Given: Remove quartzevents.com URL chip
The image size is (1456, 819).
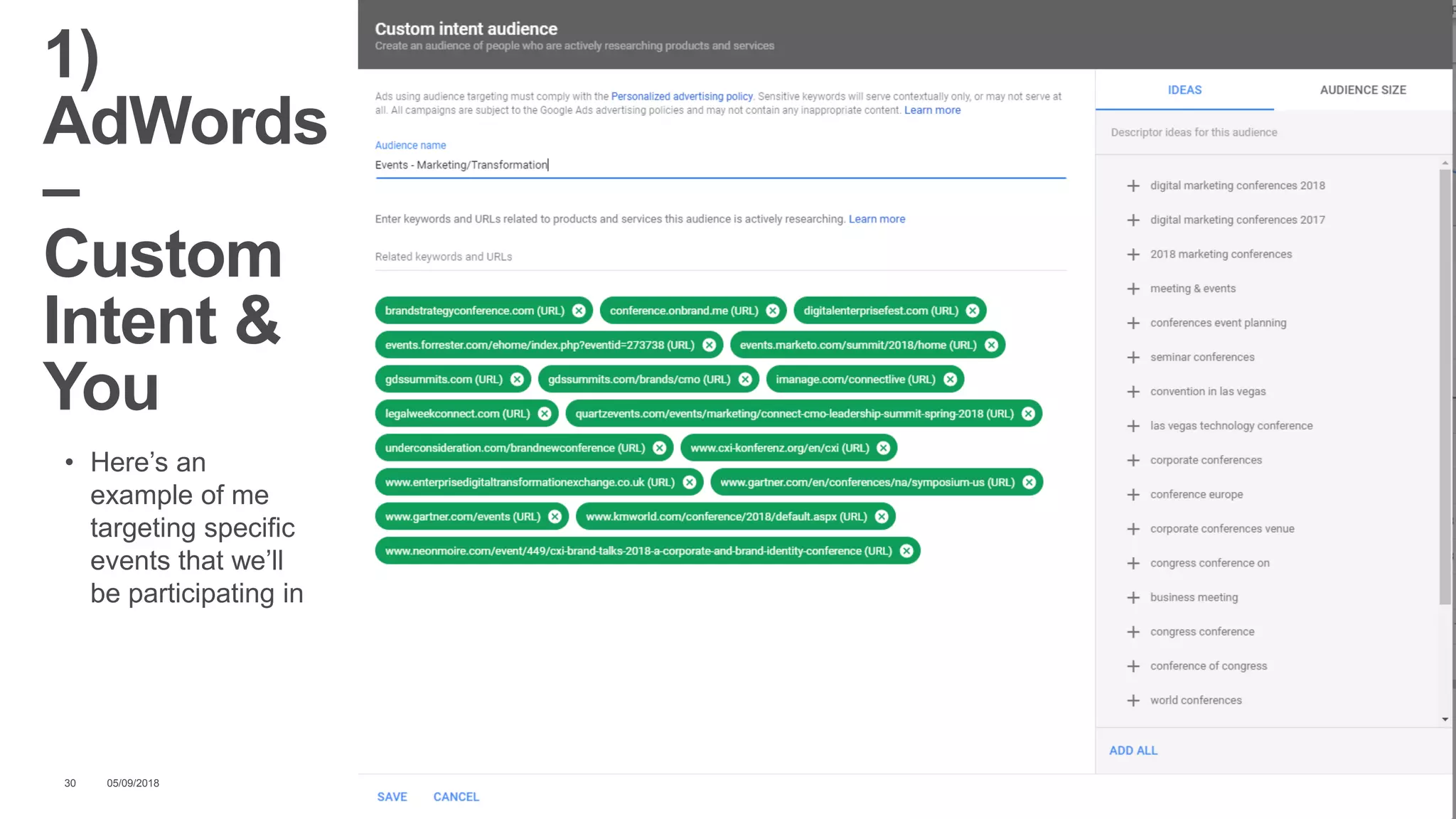Looking at the screenshot, I should 1028,414.
